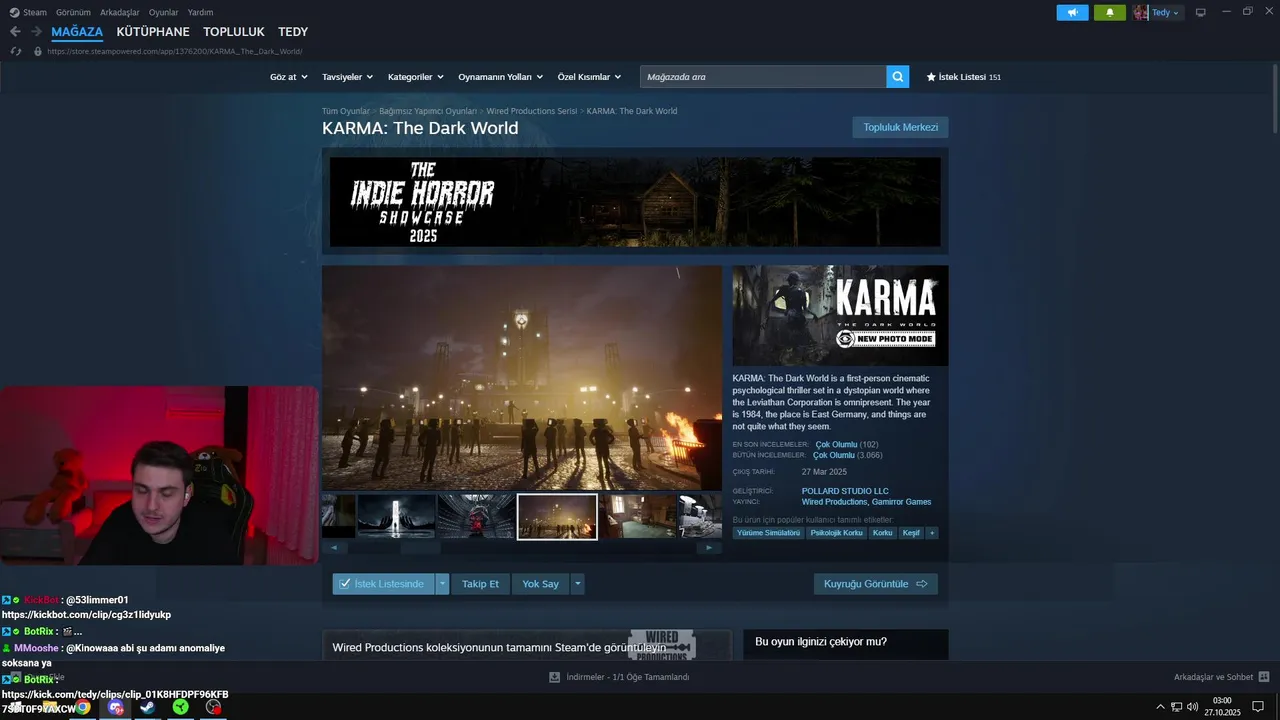Select the highlighted town square thumbnail
1280x720 pixels.
pyautogui.click(x=557, y=517)
